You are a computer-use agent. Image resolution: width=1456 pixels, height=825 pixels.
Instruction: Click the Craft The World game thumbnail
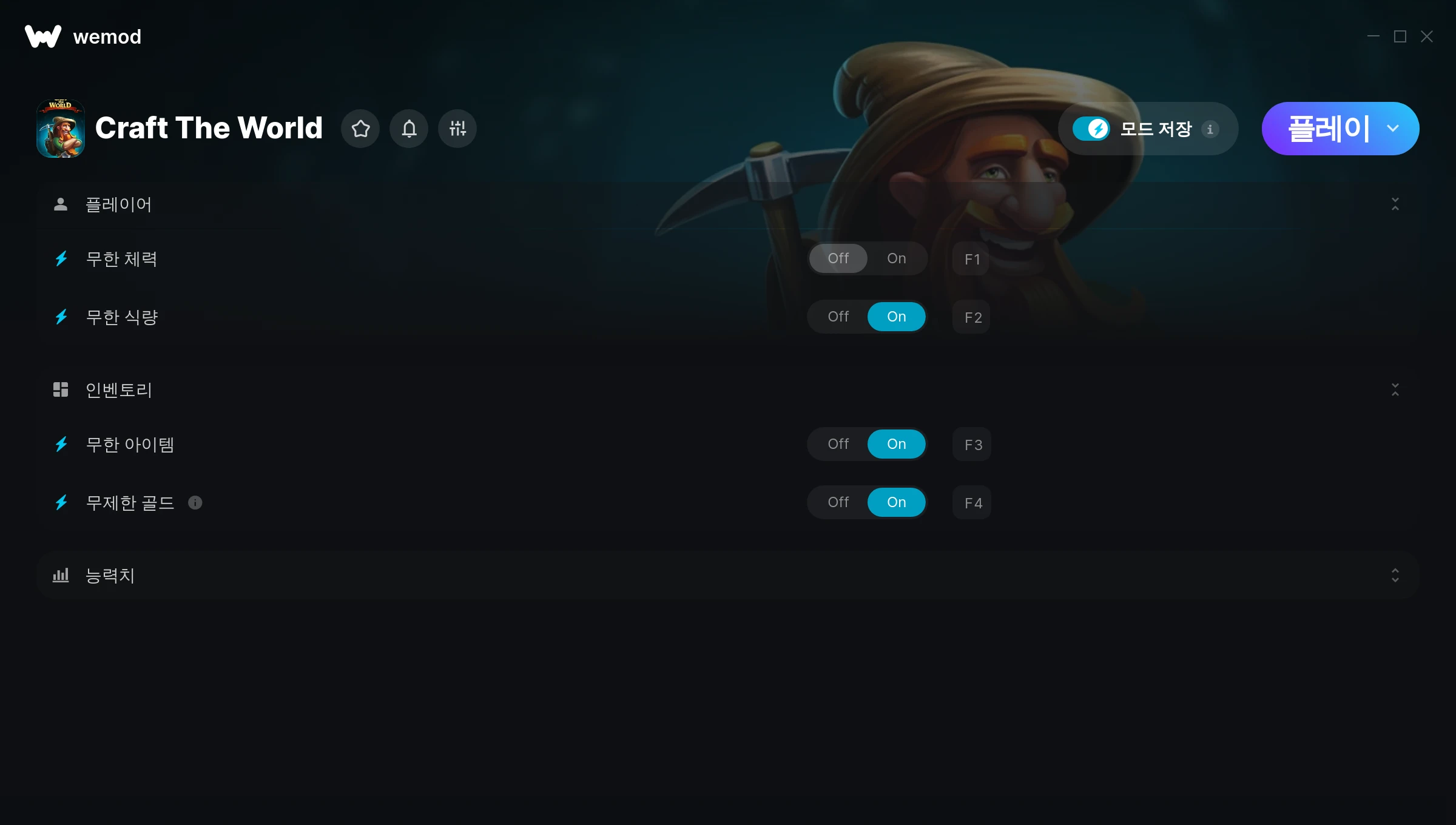click(61, 129)
